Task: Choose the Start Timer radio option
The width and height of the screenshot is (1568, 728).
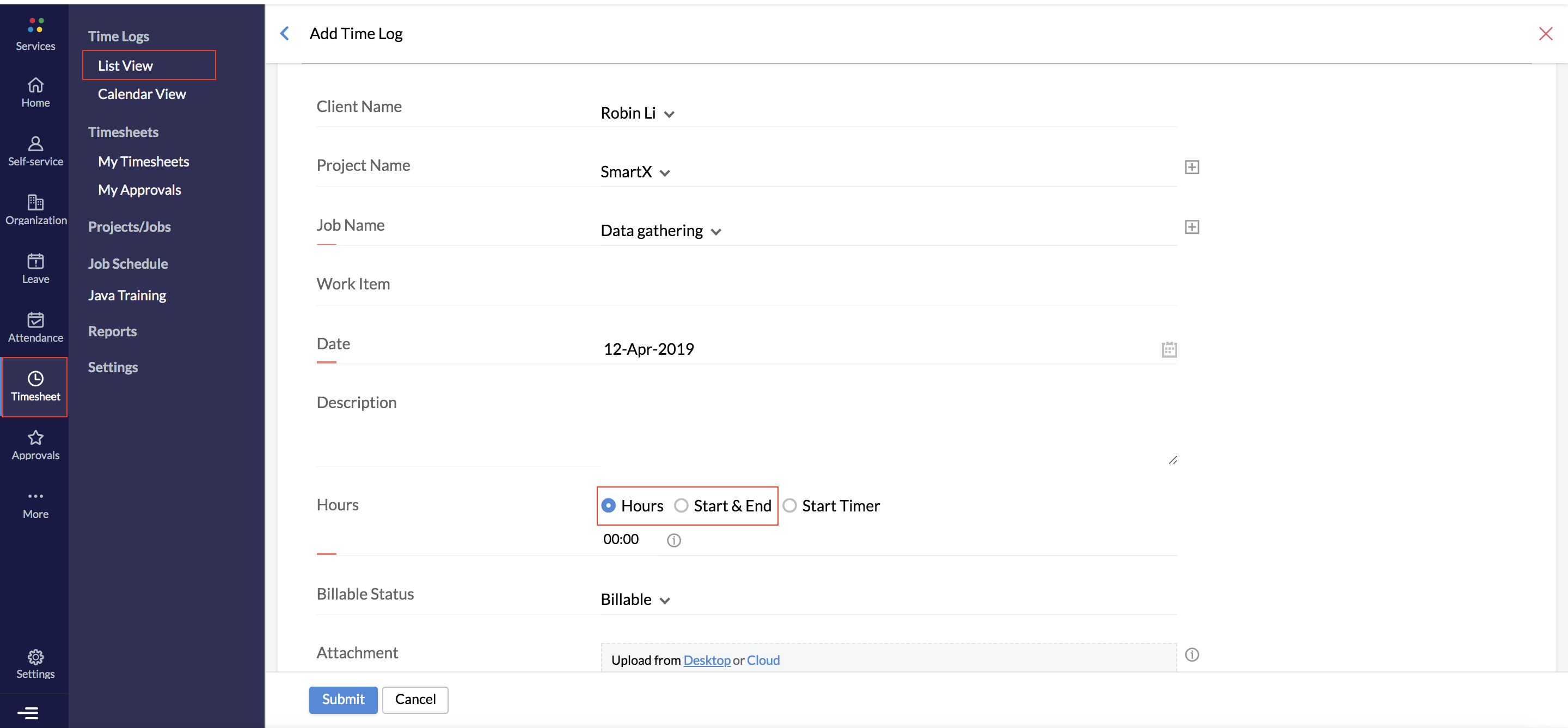Action: click(789, 505)
